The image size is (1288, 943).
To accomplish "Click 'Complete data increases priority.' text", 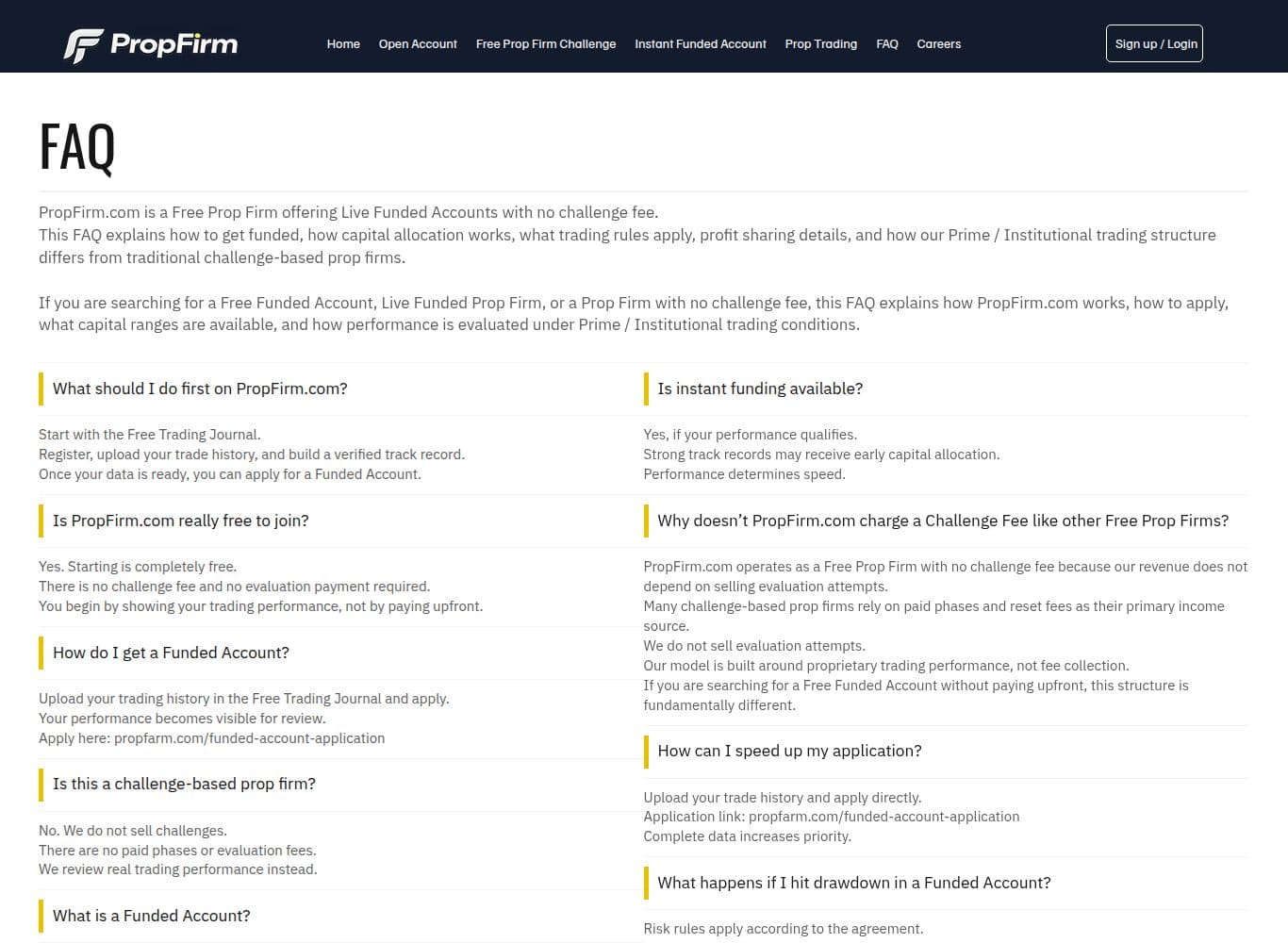I will pyautogui.click(x=748, y=836).
